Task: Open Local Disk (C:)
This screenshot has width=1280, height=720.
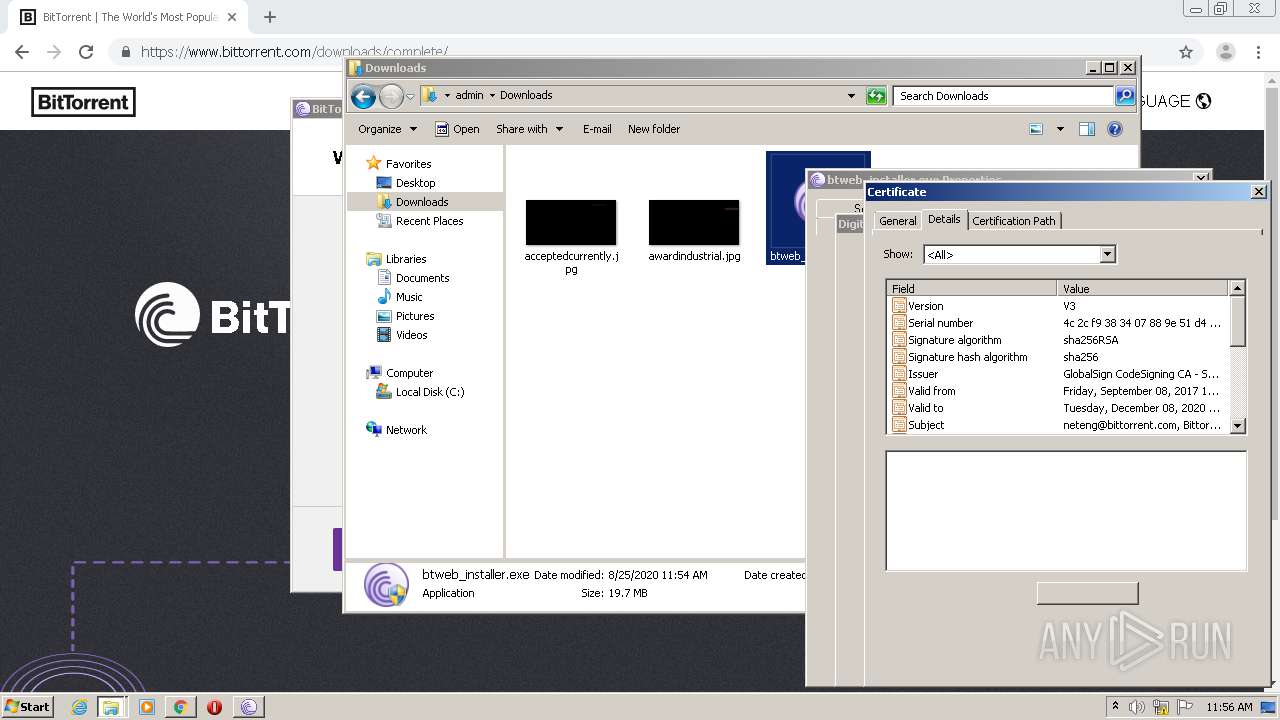Action: (x=429, y=392)
